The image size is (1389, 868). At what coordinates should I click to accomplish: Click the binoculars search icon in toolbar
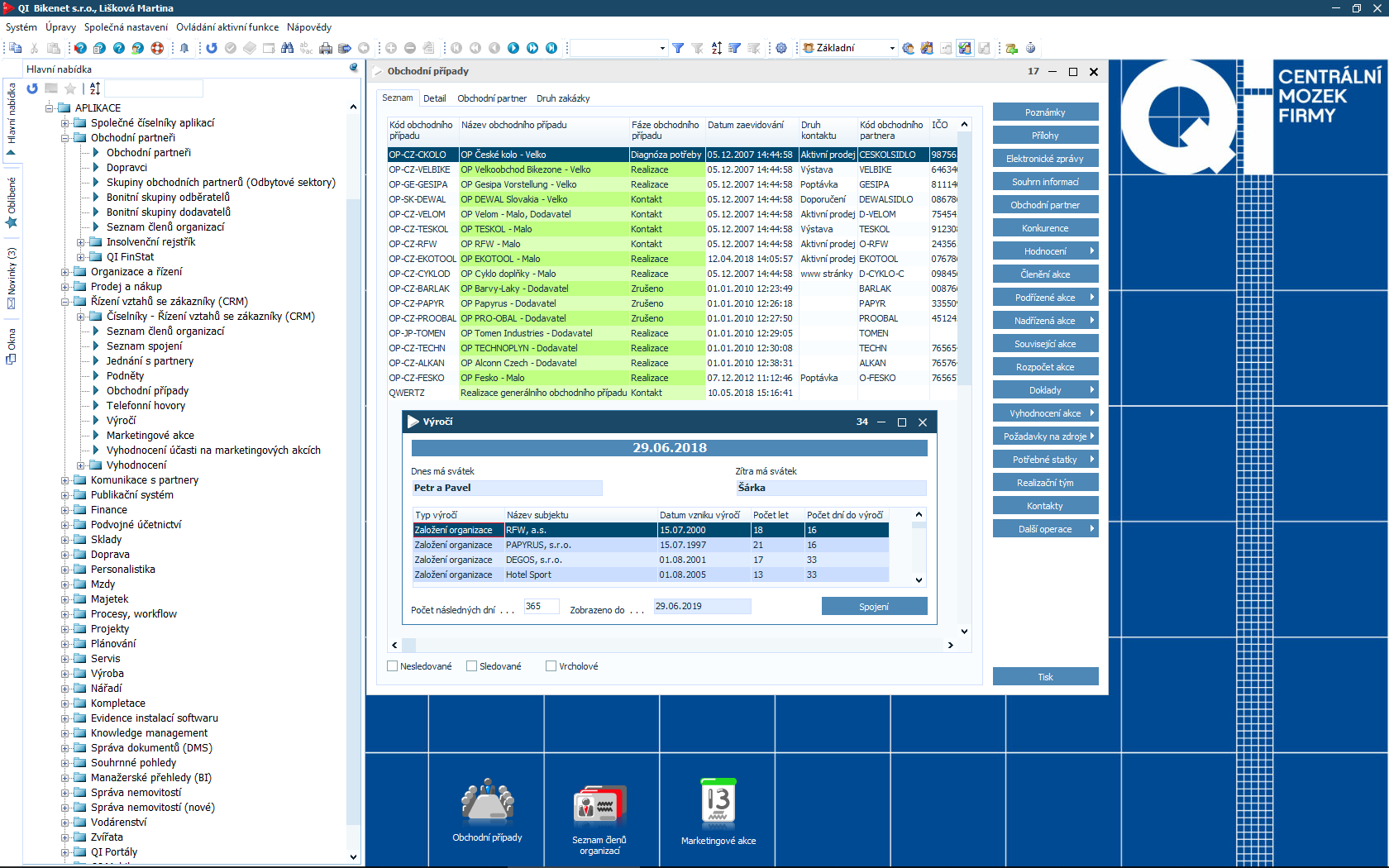tap(287, 48)
